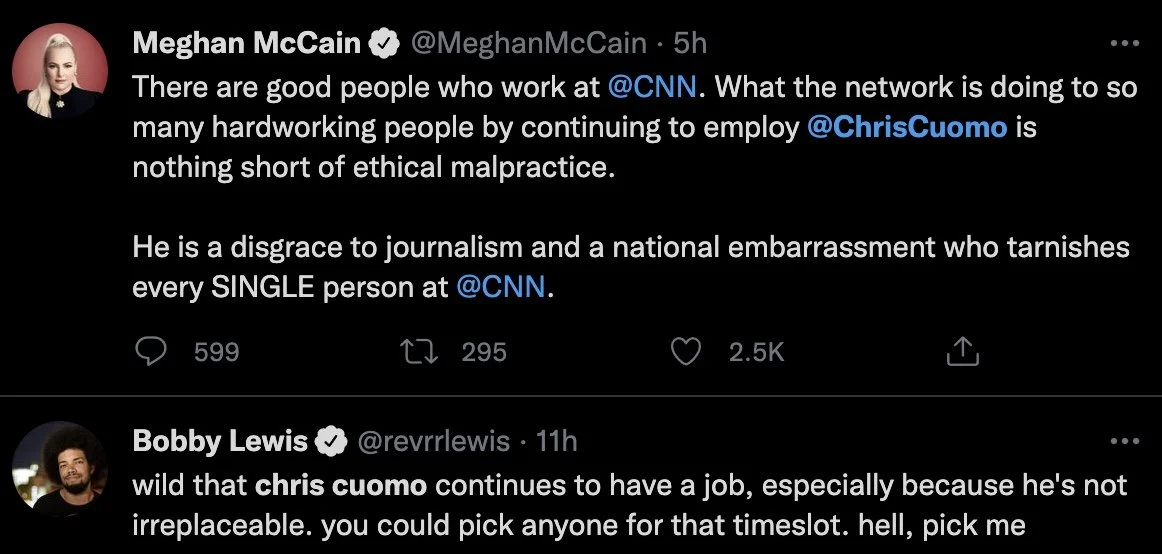Viewport: 1162px width, 554px height.
Task: Click the @CNN mention in the first sentence
Action: [645, 87]
